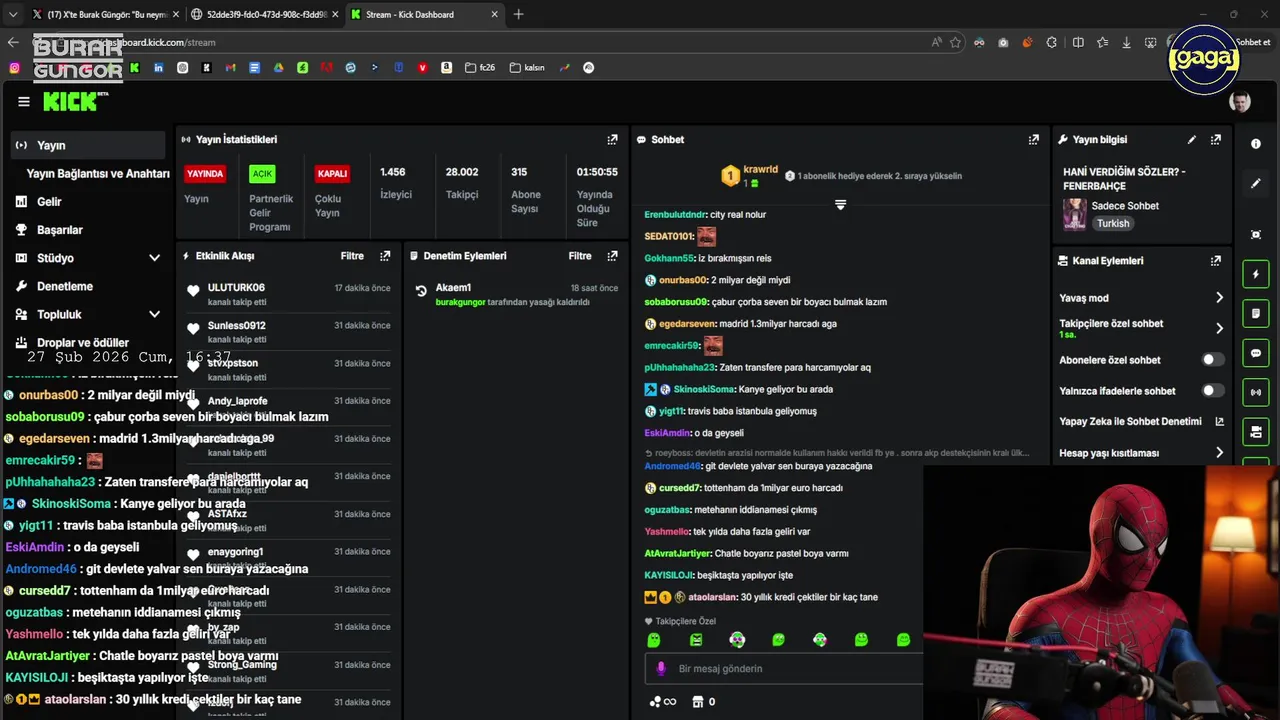The height and width of the screenshot is (720, 1280).
Task: Pop out the Kanal Eylemleri panel
Action: 1216,261
